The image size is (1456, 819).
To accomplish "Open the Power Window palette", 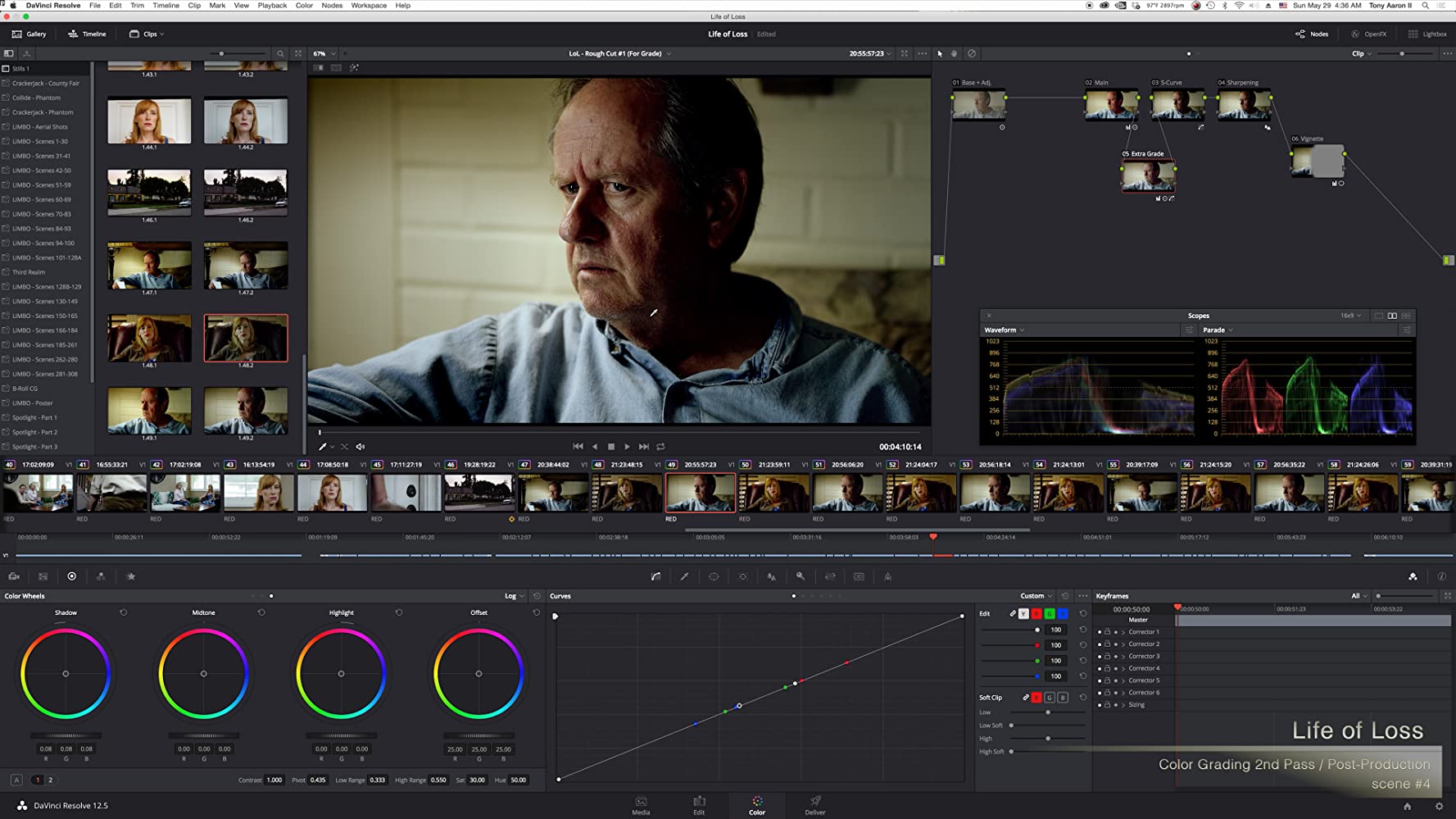I will coord(714,576).
